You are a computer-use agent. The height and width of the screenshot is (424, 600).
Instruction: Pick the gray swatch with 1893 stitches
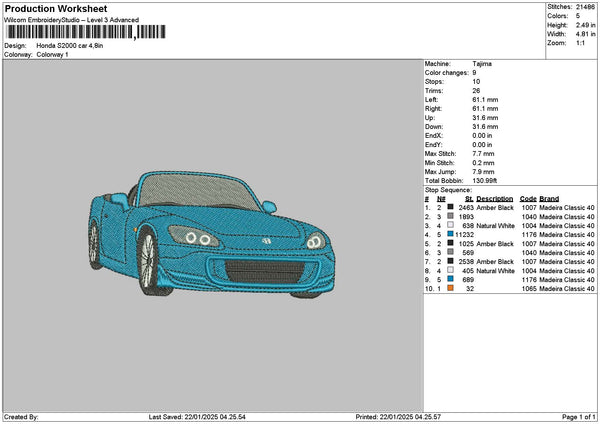(448, 216)
